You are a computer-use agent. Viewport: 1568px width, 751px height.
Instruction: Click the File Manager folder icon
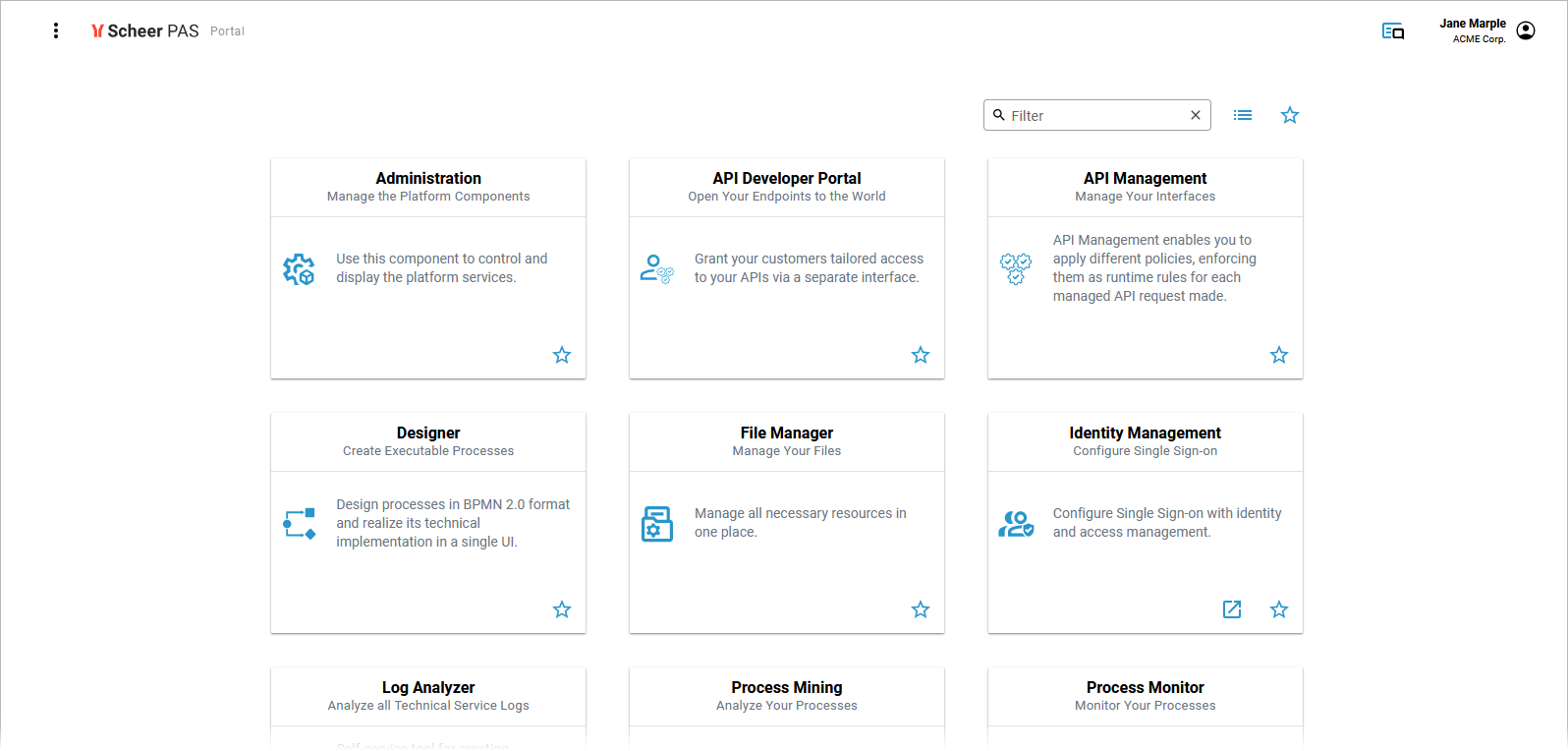tap(657, 523)
